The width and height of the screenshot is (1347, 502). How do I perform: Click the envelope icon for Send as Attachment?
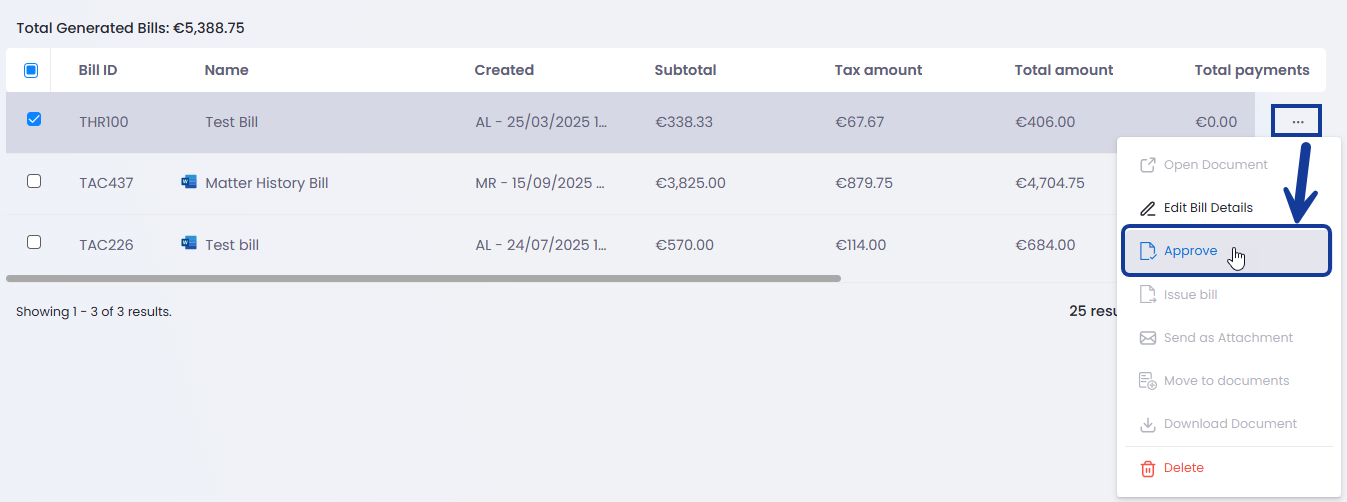[1148, 338]
